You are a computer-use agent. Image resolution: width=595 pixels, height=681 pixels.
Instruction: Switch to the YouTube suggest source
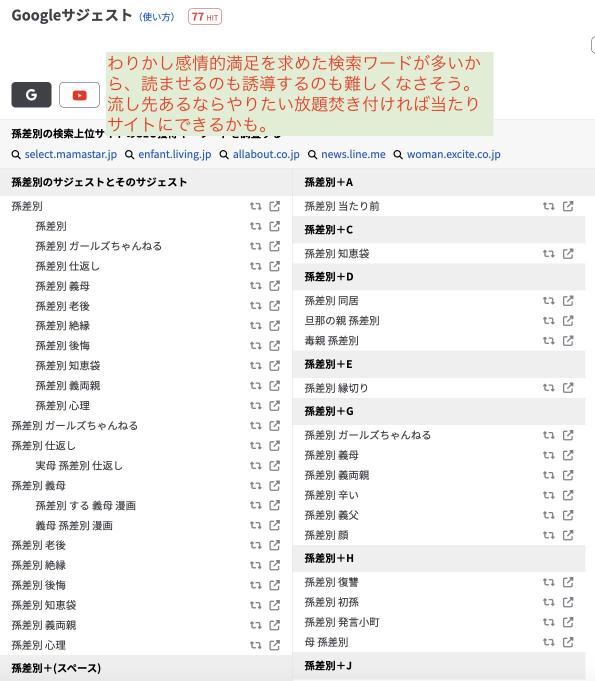pyautogui.click(x=79, y=95)
